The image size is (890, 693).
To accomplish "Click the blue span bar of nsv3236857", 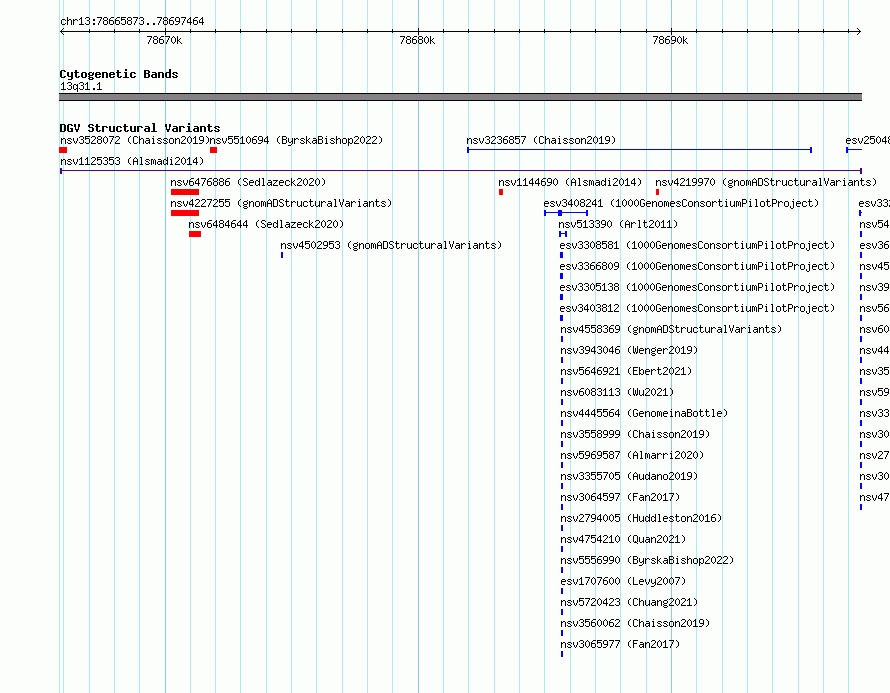I will point(640,150).
